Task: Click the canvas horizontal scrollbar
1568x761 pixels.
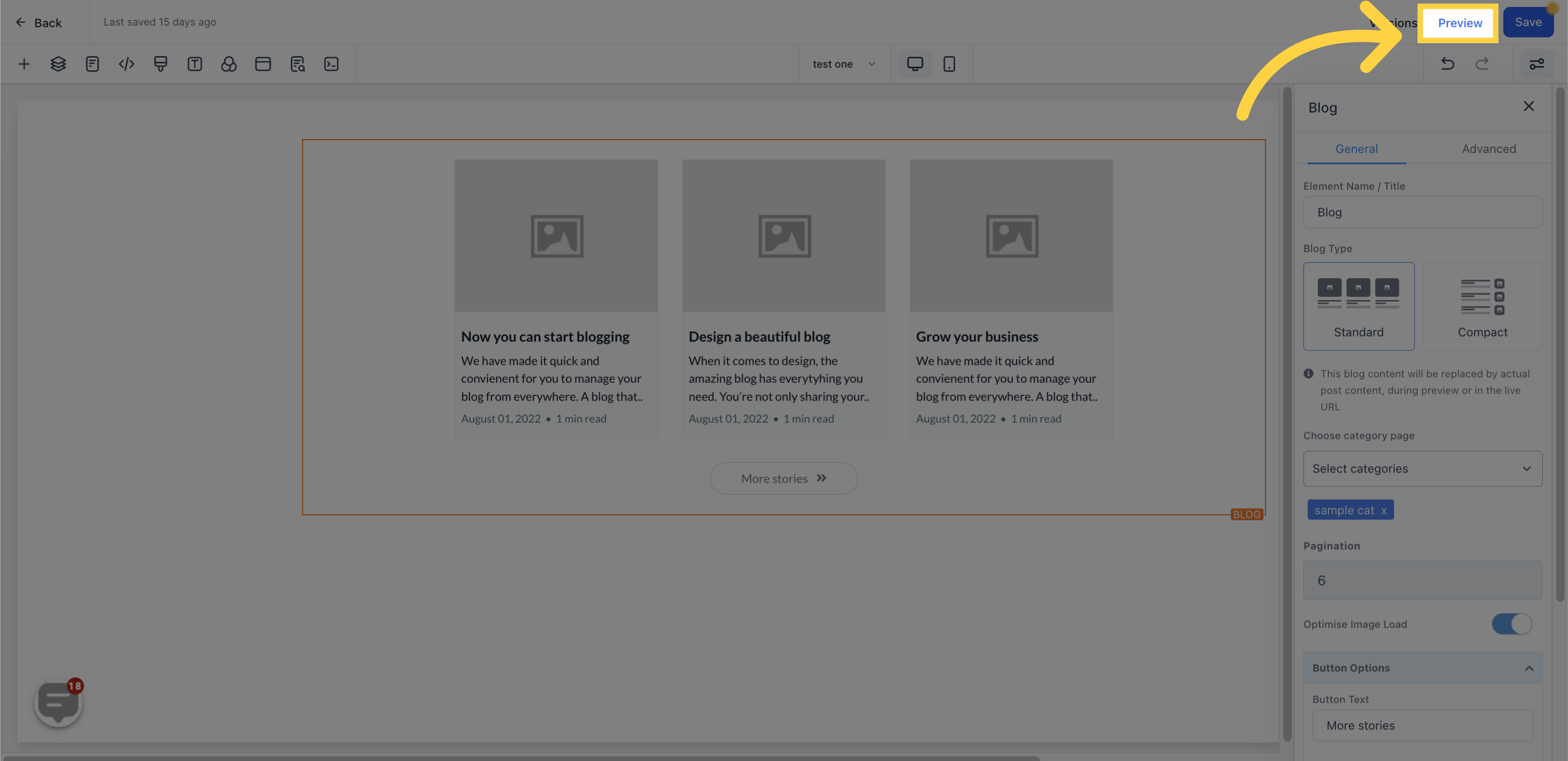Action: (522, 758)
